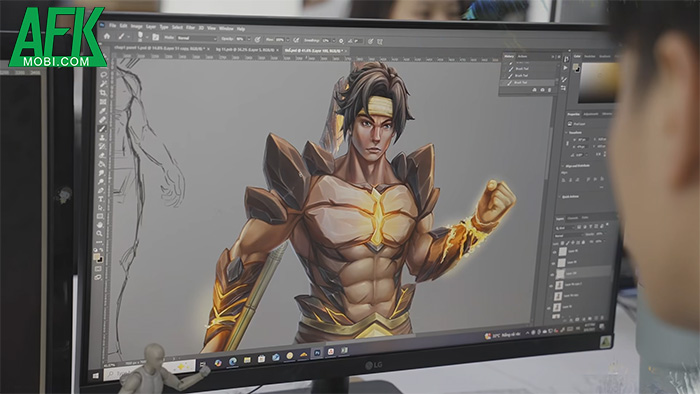Collapse the Transform section in Properties
Screen dimensions: 700x394
(x=567, y=133)
